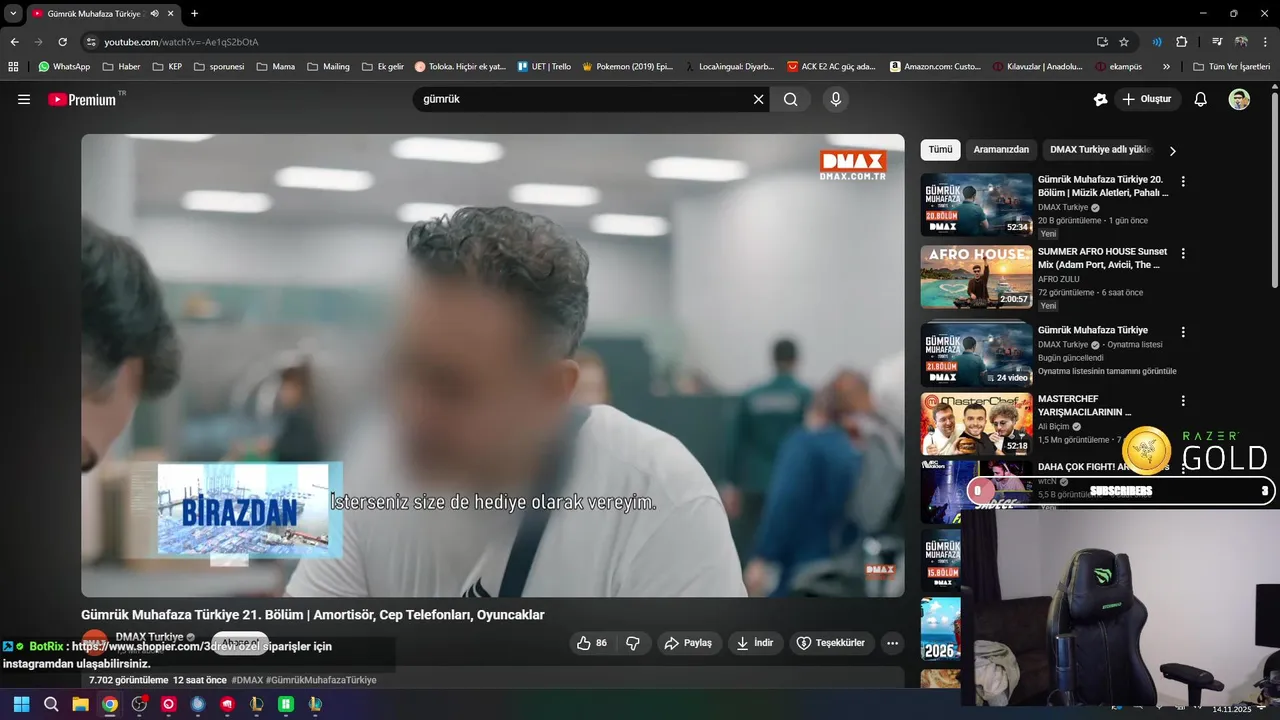Open the apps grid in bookmarks bar
This screenshot has width=1280, height=720.
[x=13, y=67]
